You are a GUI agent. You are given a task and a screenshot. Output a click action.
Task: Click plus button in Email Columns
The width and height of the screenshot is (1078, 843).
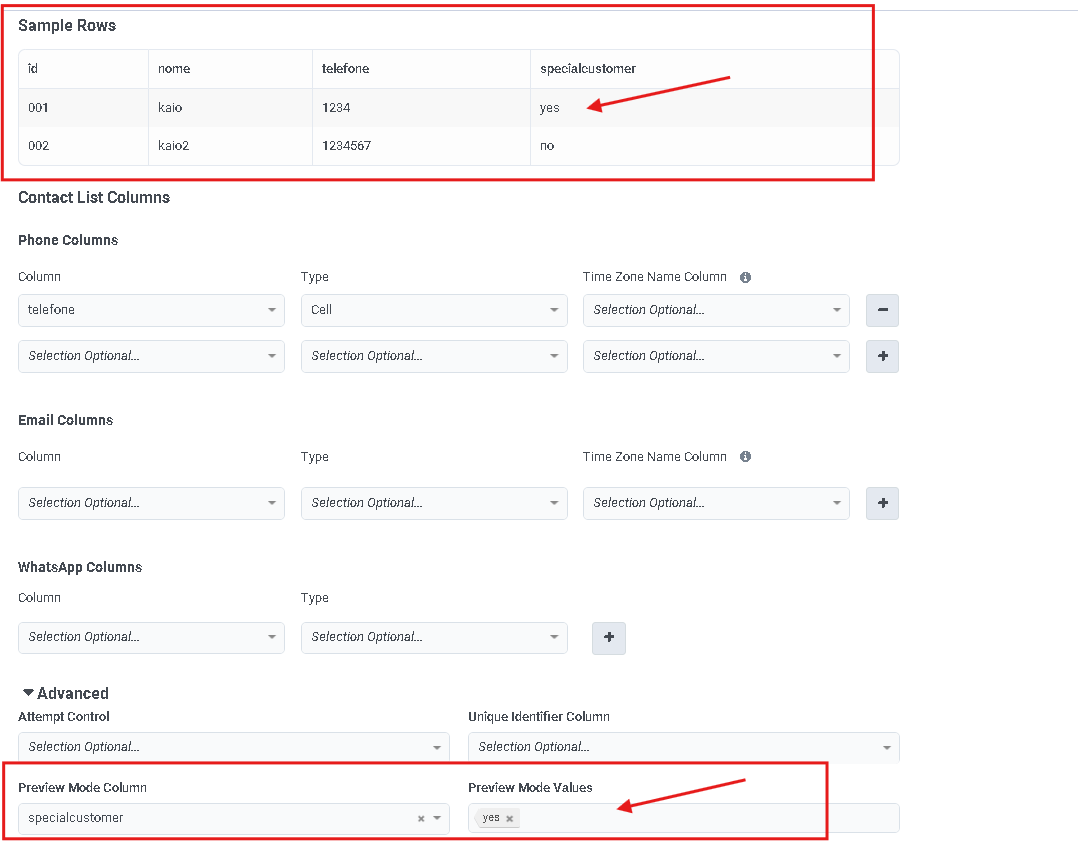882,503
